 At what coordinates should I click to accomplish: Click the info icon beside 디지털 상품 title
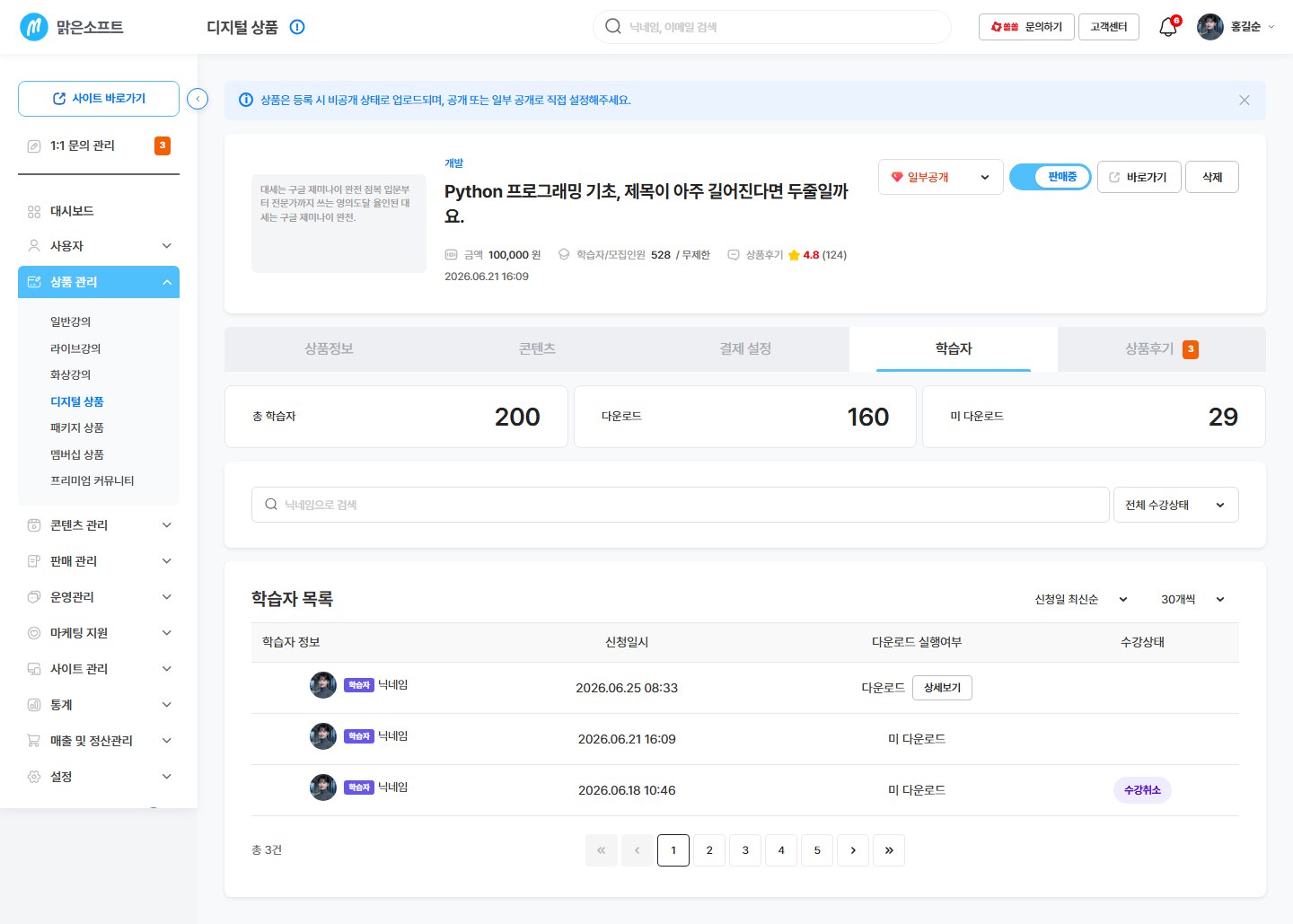297,27
